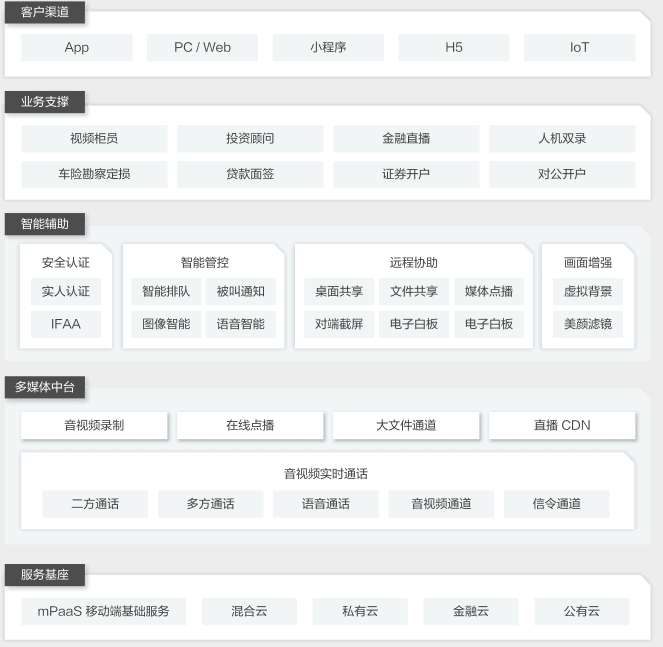Click the 贷款面签 box
663x647 pixels.
tap(250, 174)
